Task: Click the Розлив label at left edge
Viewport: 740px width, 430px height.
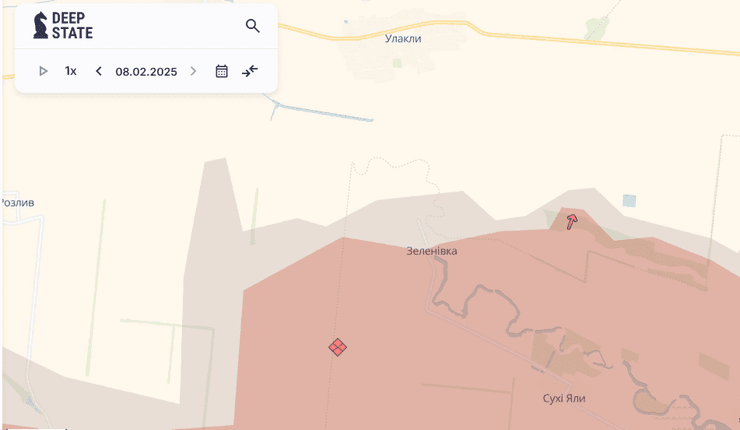Action: [x=17, y=202]
